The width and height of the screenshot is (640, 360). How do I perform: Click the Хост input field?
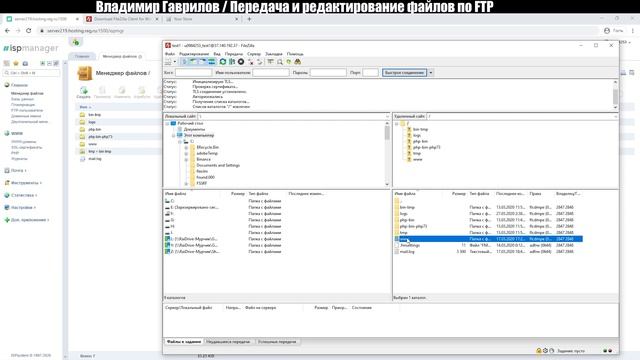click(x=193, y=73)
